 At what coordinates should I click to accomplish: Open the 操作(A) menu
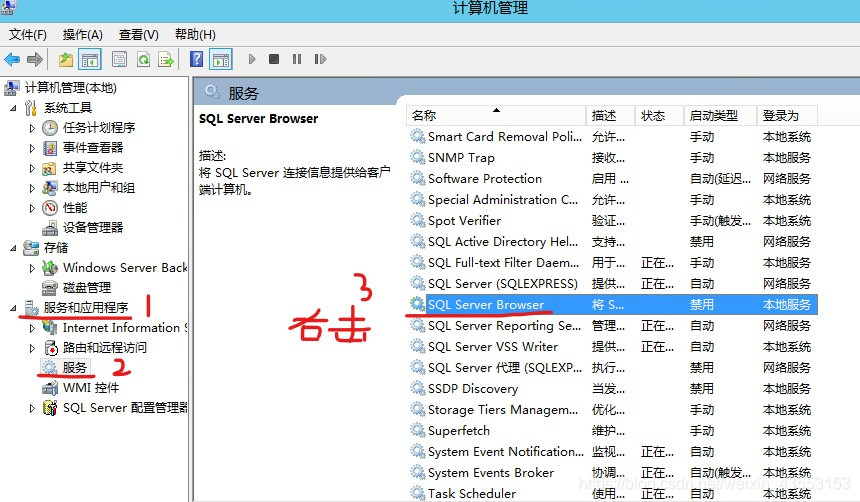coord(82,35)
